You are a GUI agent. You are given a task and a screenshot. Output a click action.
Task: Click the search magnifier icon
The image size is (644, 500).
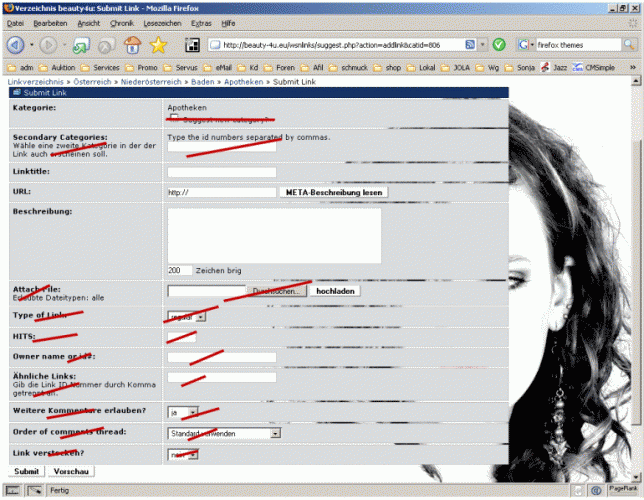click(626, 45)
